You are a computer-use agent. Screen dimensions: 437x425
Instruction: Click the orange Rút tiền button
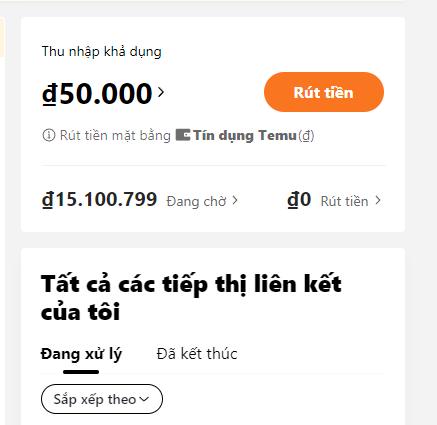click(324, 92)
